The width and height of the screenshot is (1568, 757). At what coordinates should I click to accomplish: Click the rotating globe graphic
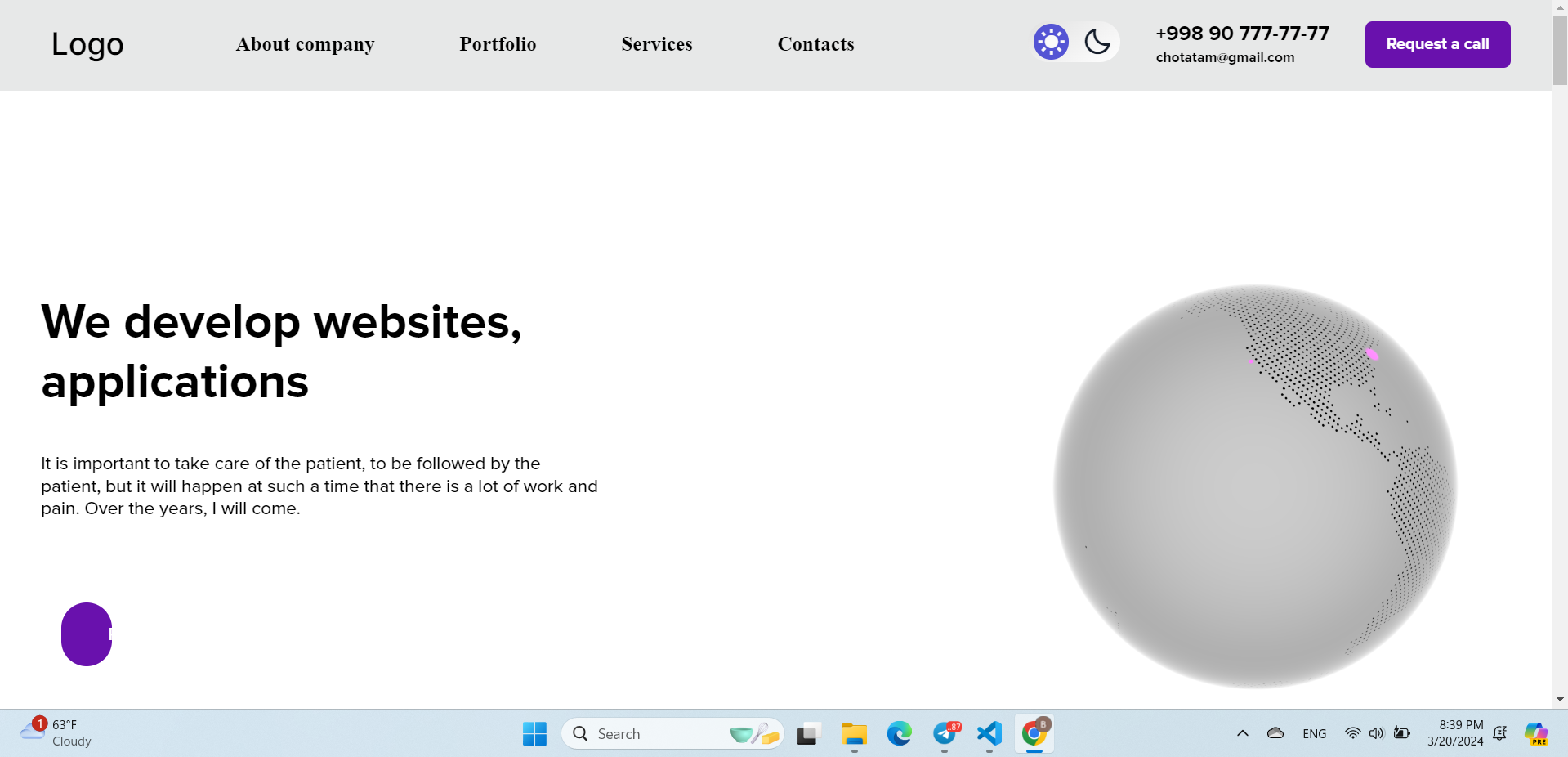1255,486
